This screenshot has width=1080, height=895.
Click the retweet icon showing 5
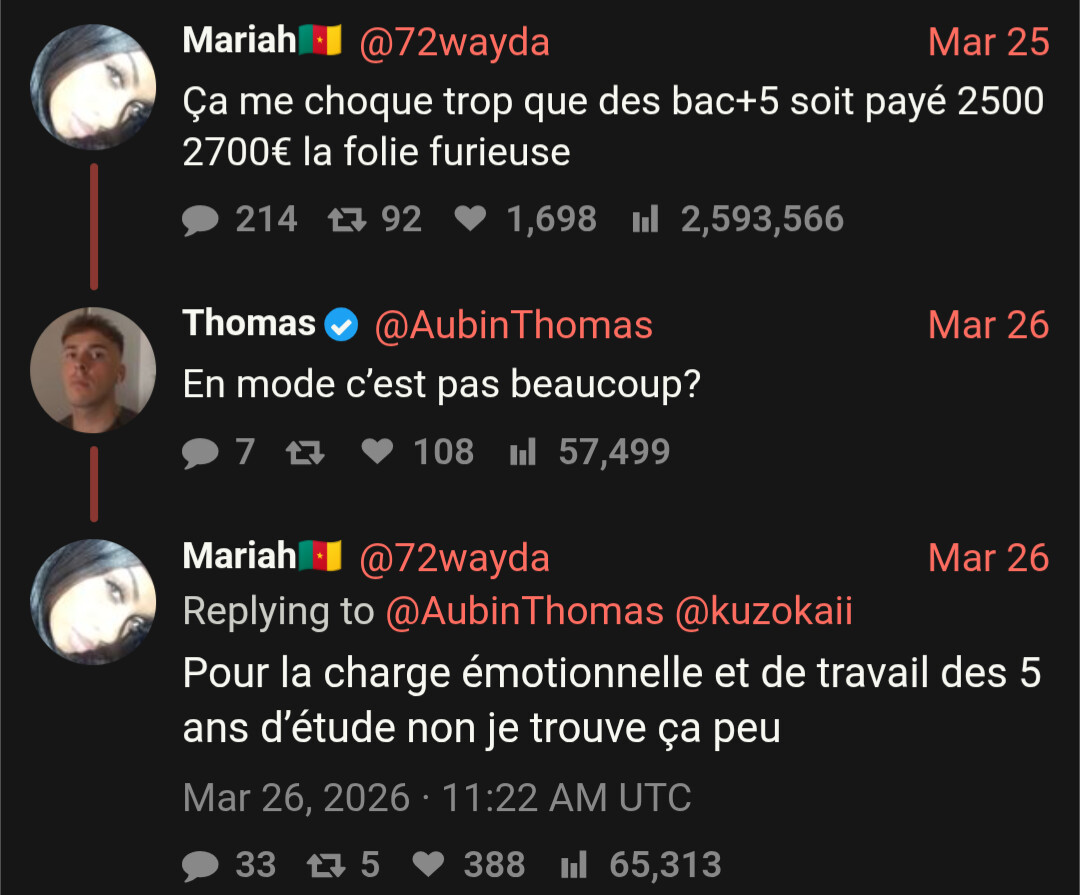[326, 865]
